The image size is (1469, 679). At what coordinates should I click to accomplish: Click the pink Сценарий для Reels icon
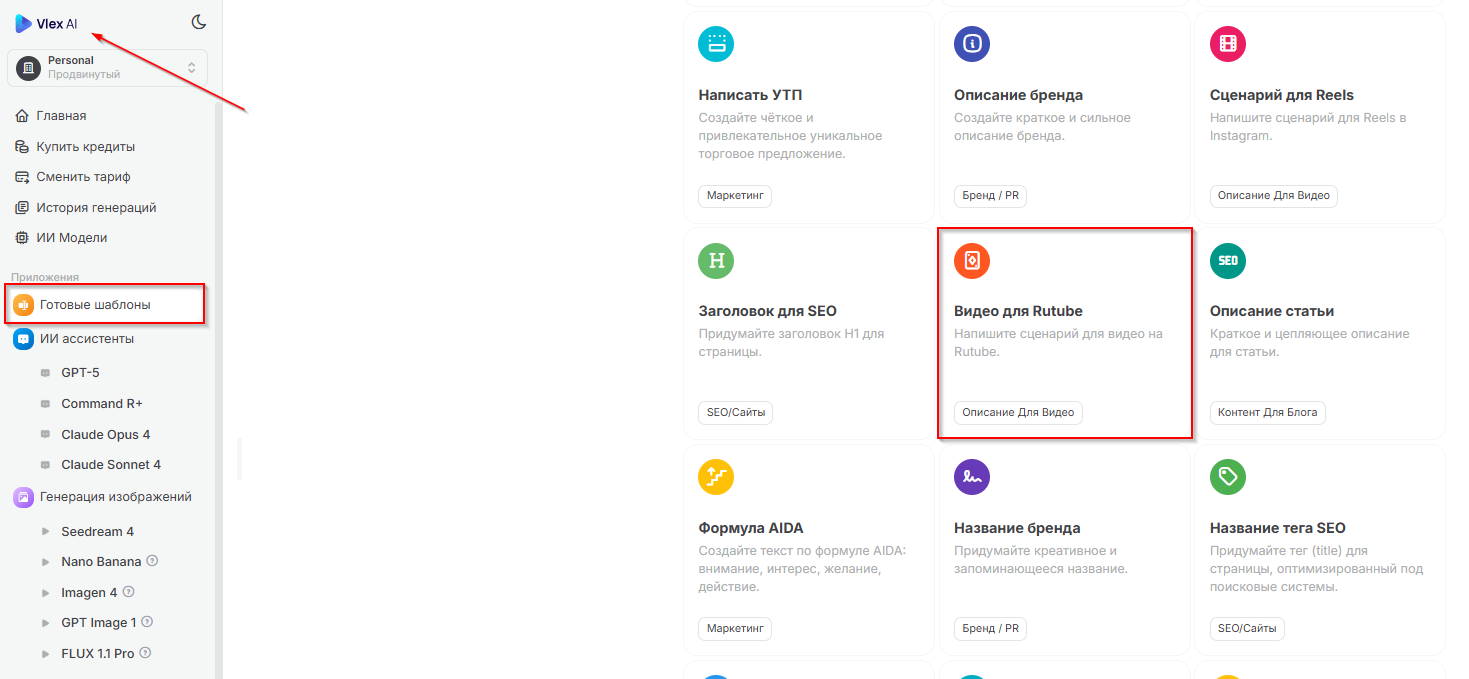coord(1228,44)
